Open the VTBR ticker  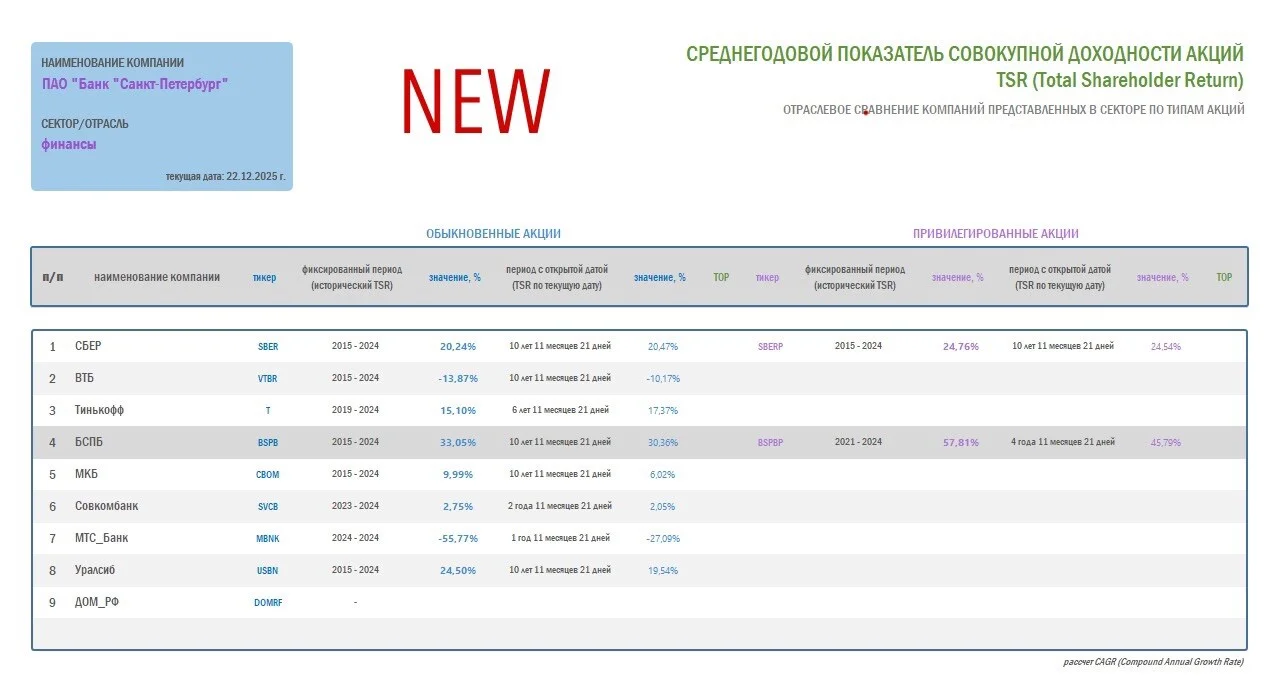coord(268,378)
